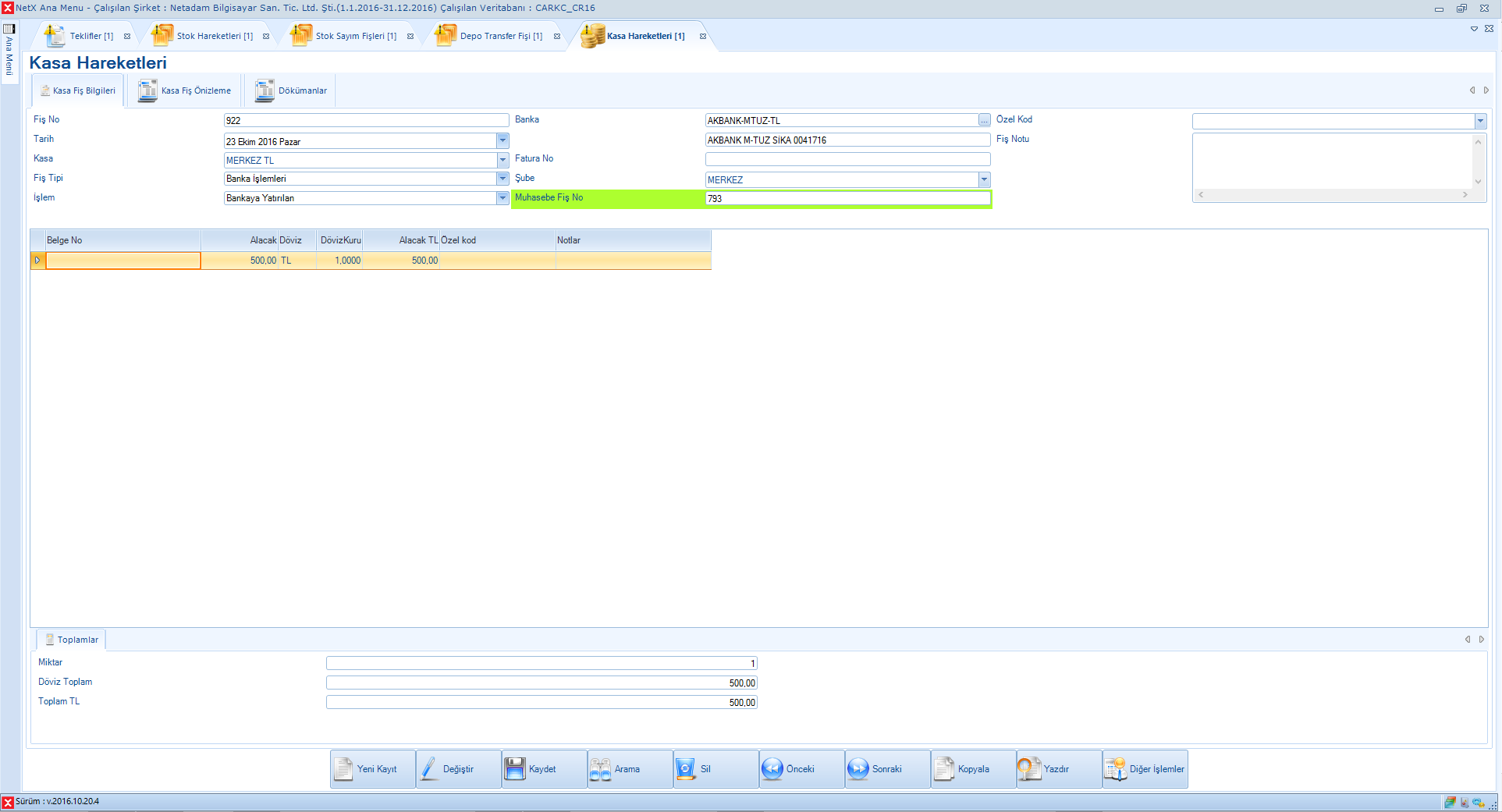Viewport: 1502px width, 812px height.
Task: Click the Sil recycle bin icon
Action: [686, 769]
